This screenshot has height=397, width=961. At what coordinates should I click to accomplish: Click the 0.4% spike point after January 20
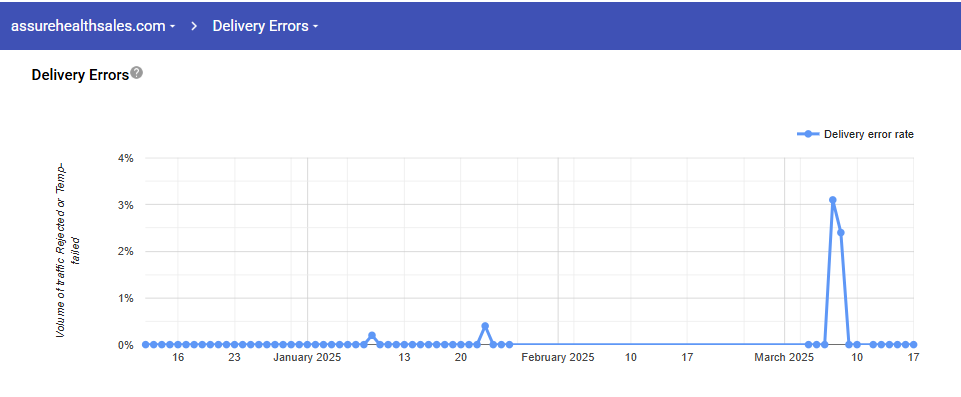pyautogui.click(x=485, y=326)
